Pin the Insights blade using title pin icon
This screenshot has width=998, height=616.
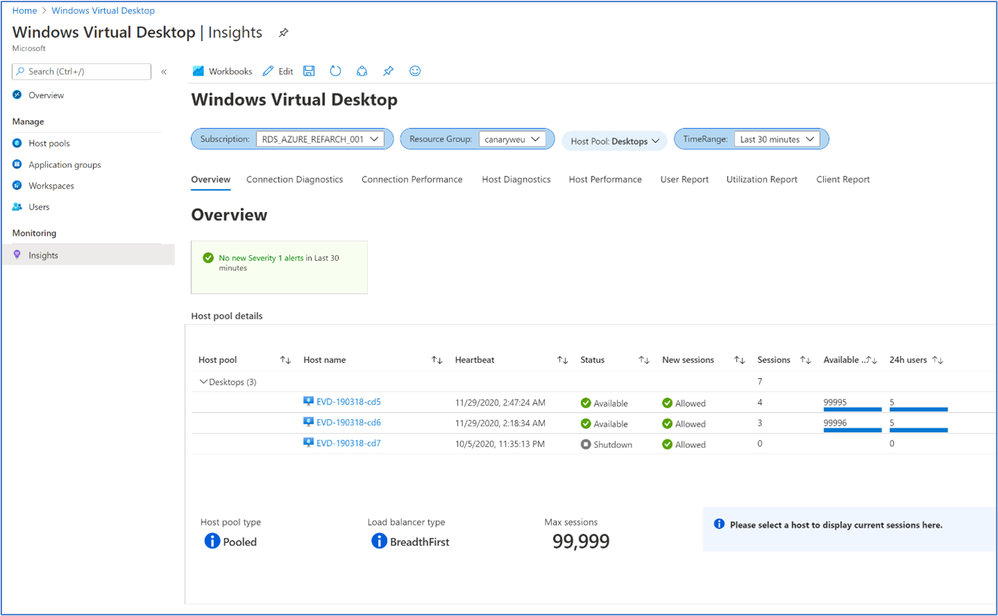click(x=284, y=32)
